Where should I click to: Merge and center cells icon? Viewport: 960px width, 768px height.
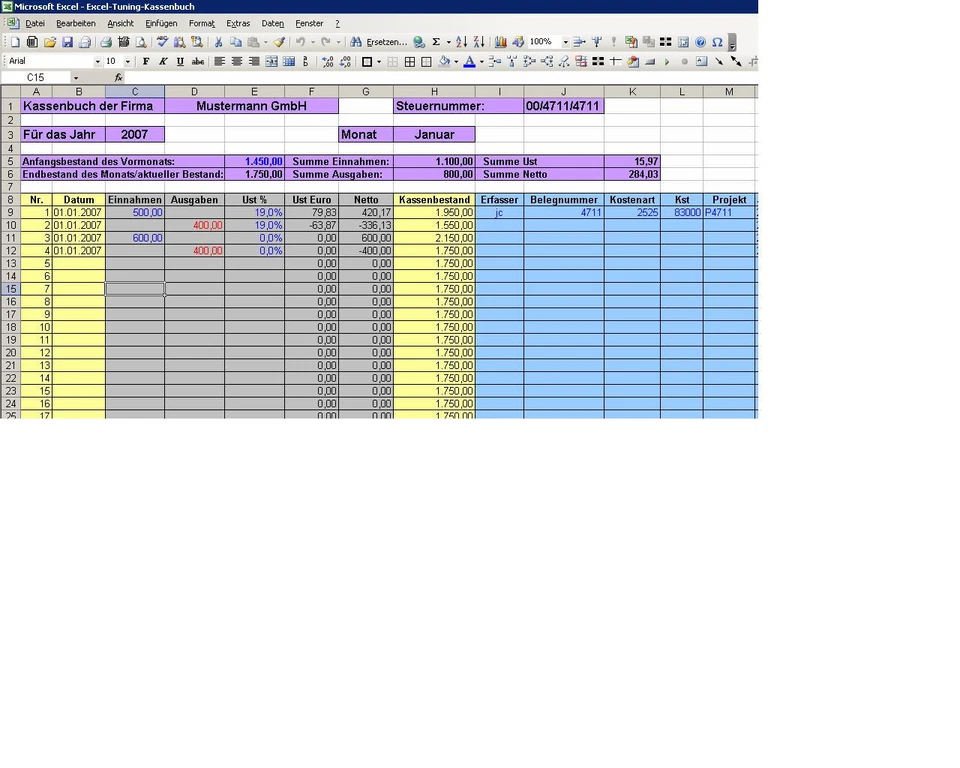271,61
